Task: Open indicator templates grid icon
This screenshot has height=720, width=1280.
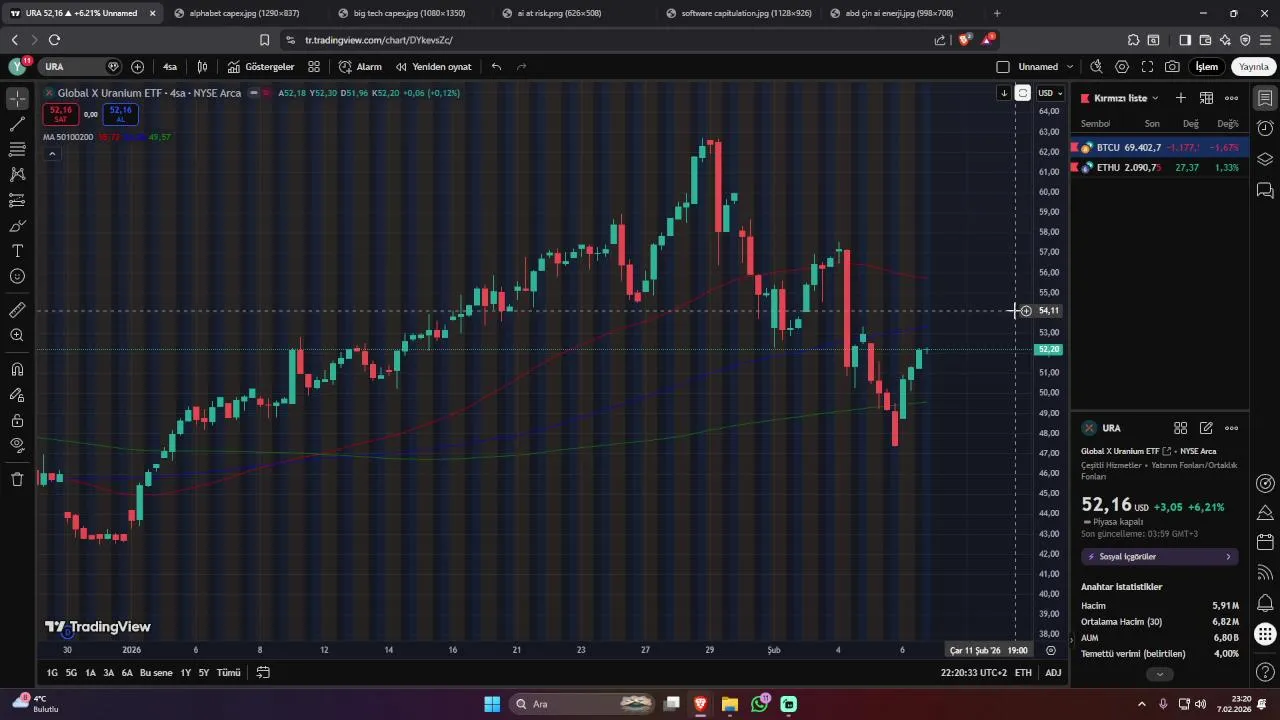Action: 314,67
